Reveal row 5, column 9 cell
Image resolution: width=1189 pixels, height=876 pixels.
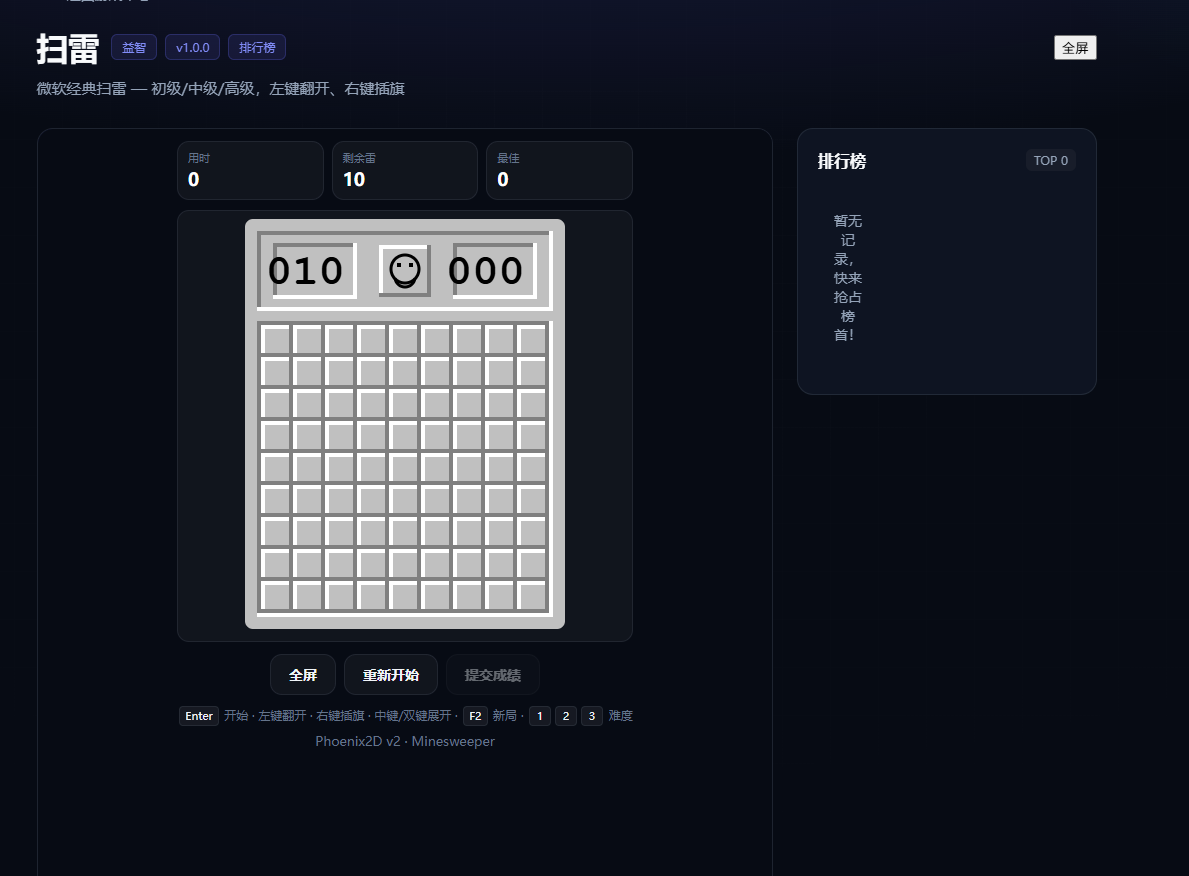pos(532,466)
